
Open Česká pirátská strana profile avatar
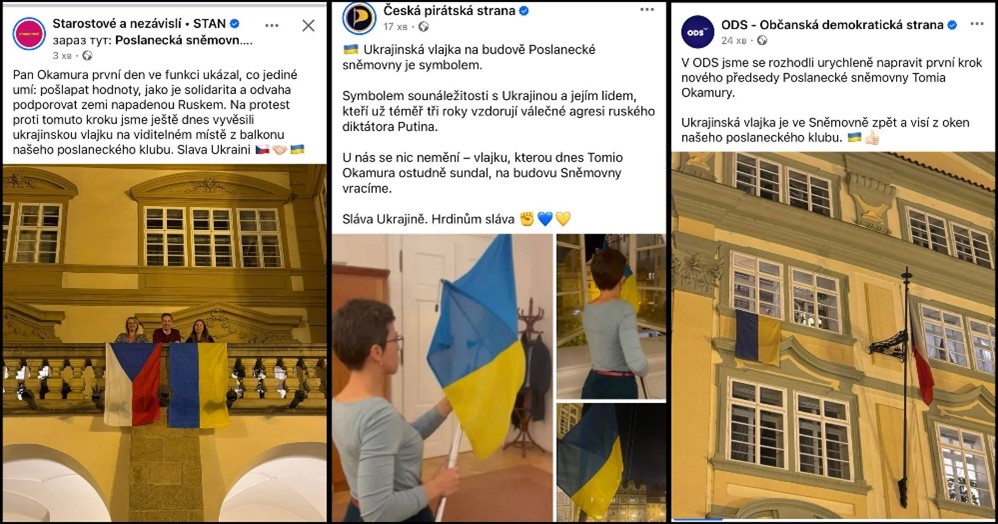[360, 18]
